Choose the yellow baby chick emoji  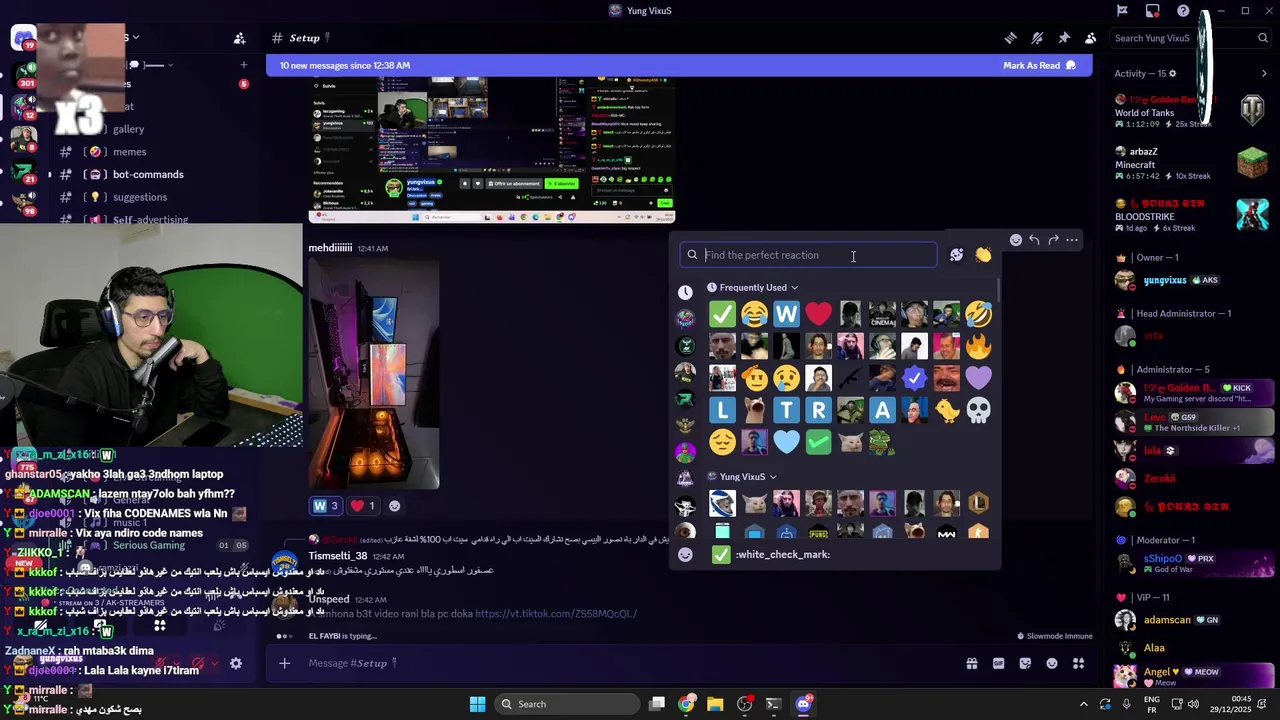pyautogui.click(x=946, y=410)
